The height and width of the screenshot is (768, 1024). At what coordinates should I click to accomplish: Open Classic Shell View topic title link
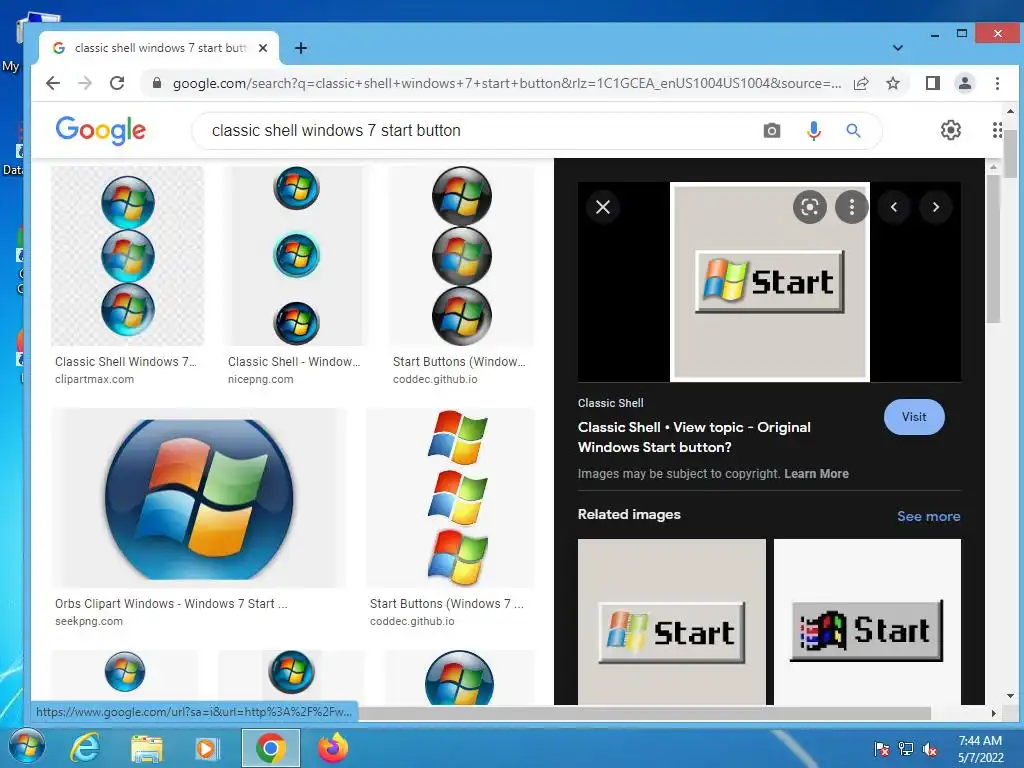coord(694,437)
